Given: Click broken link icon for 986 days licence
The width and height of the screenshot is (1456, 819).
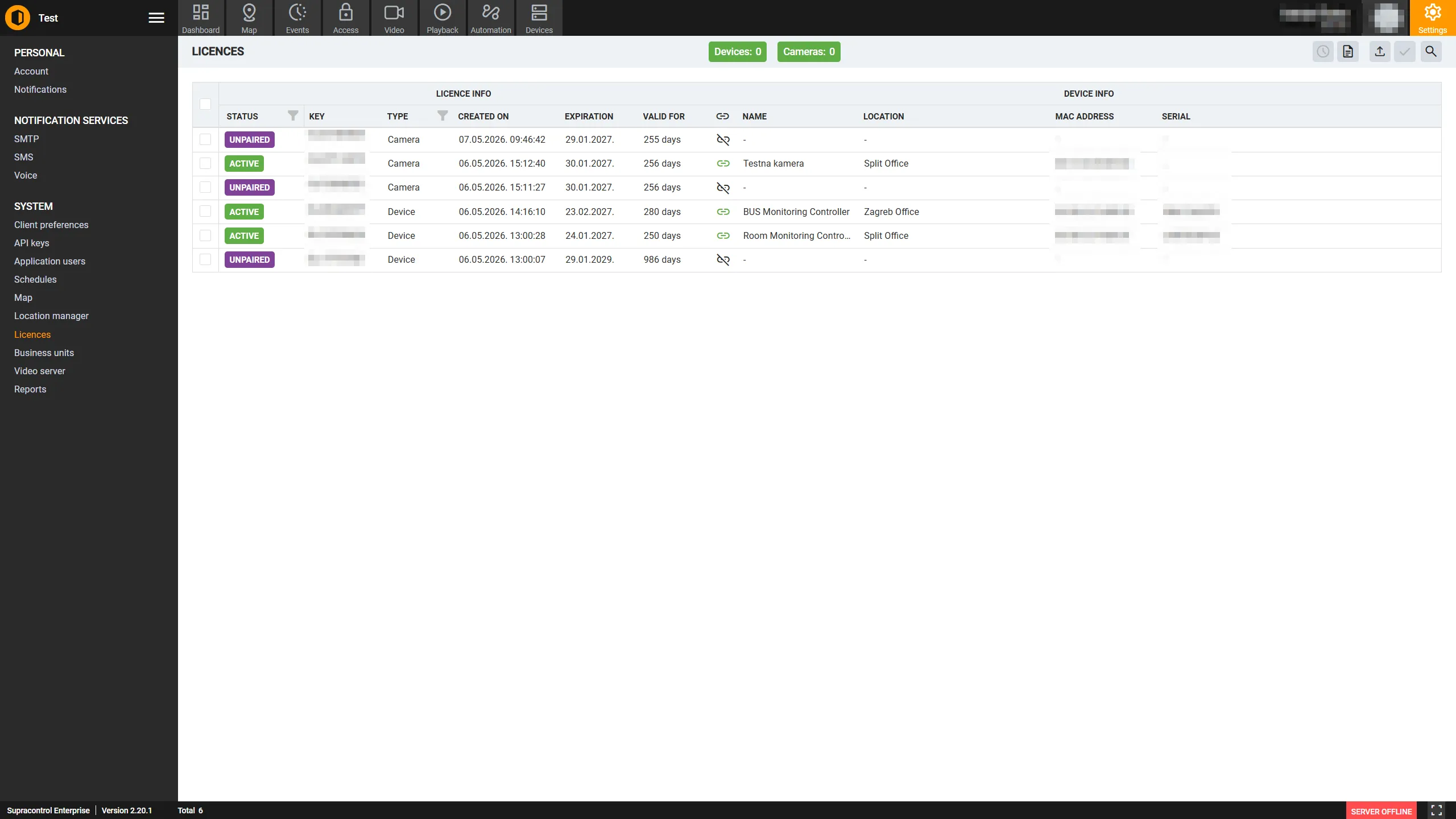Looking at the screenshot, I should point(723,260).
